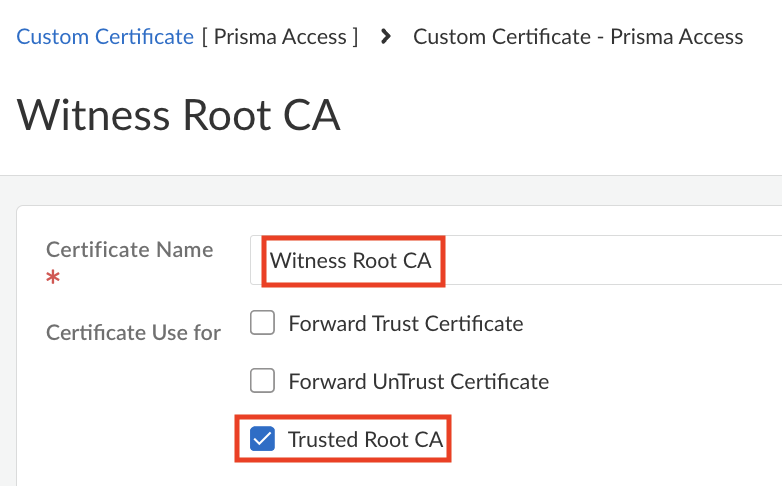Click the word Witness inside the name field
Screen dimensions: 782x486
[308, 262]
